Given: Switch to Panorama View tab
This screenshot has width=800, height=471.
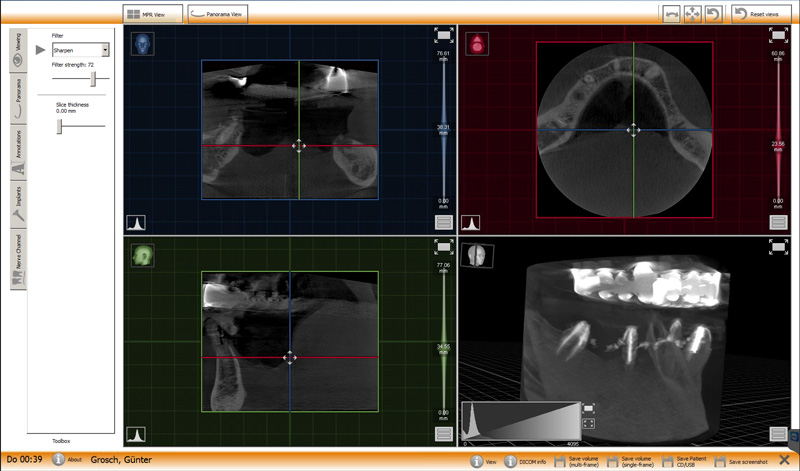Looking at the screenshot, I should 217,14.
